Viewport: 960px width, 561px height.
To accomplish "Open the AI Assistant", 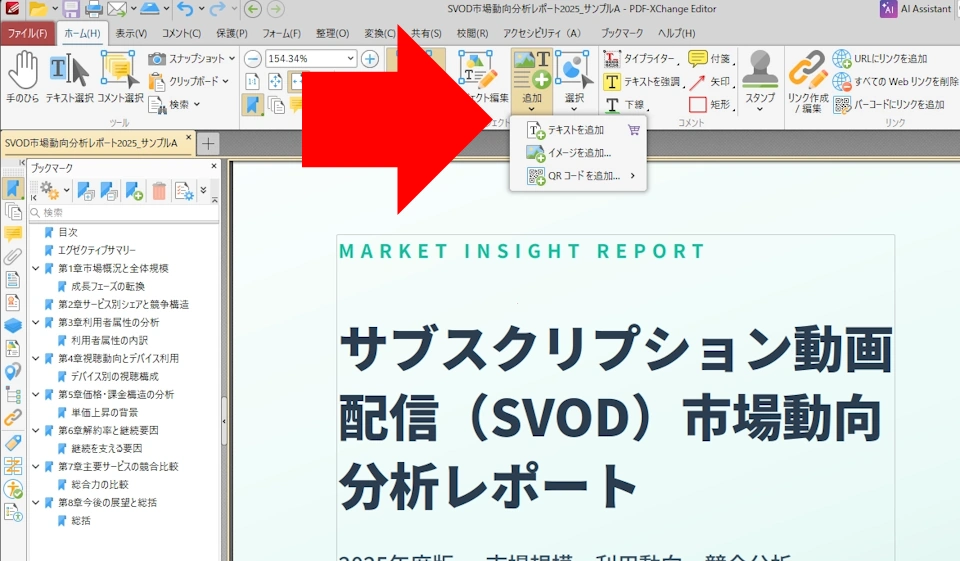I will click(916, 9).
